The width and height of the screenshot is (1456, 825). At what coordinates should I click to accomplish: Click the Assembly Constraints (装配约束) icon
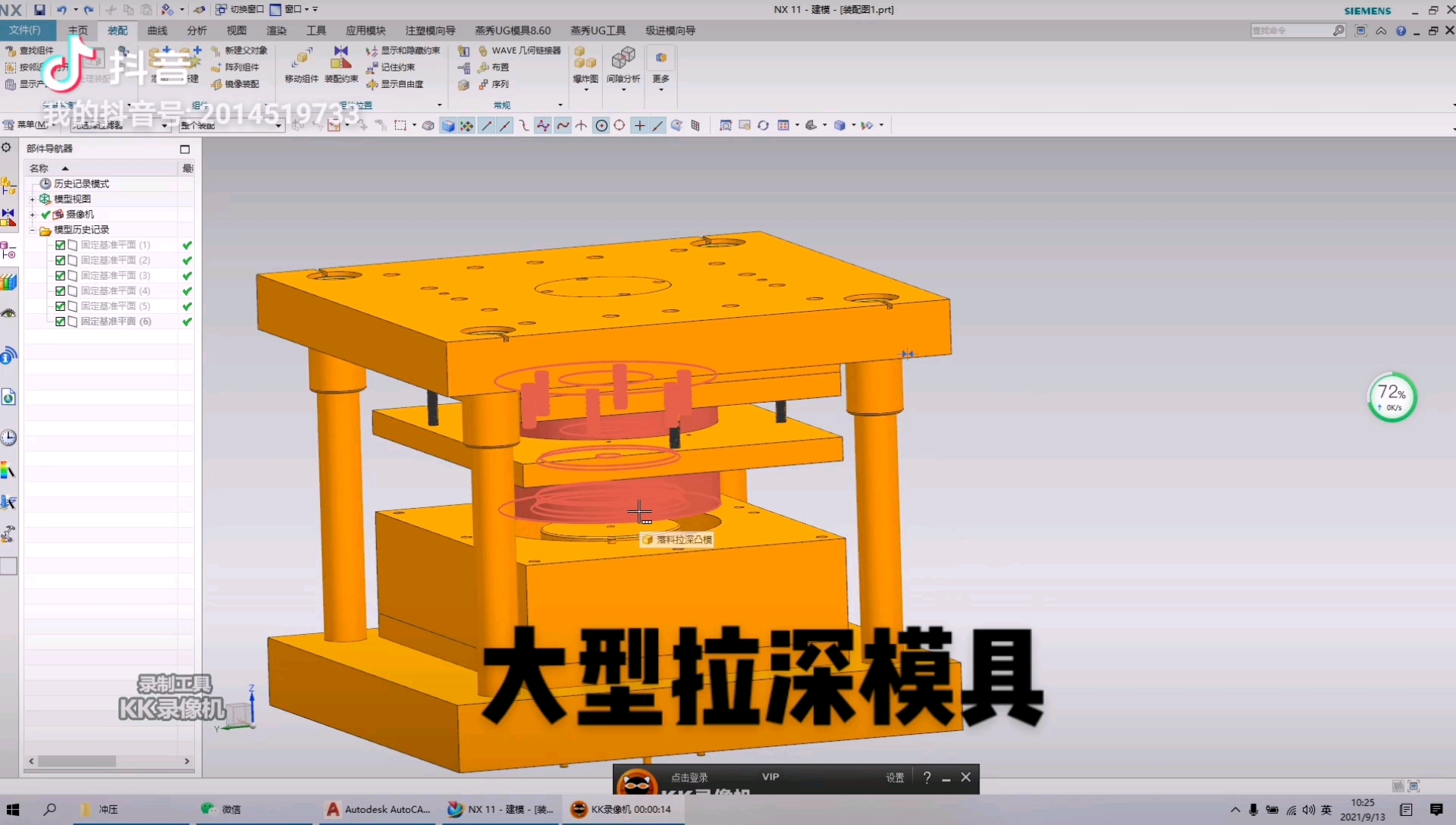click(x=341, y=58)
